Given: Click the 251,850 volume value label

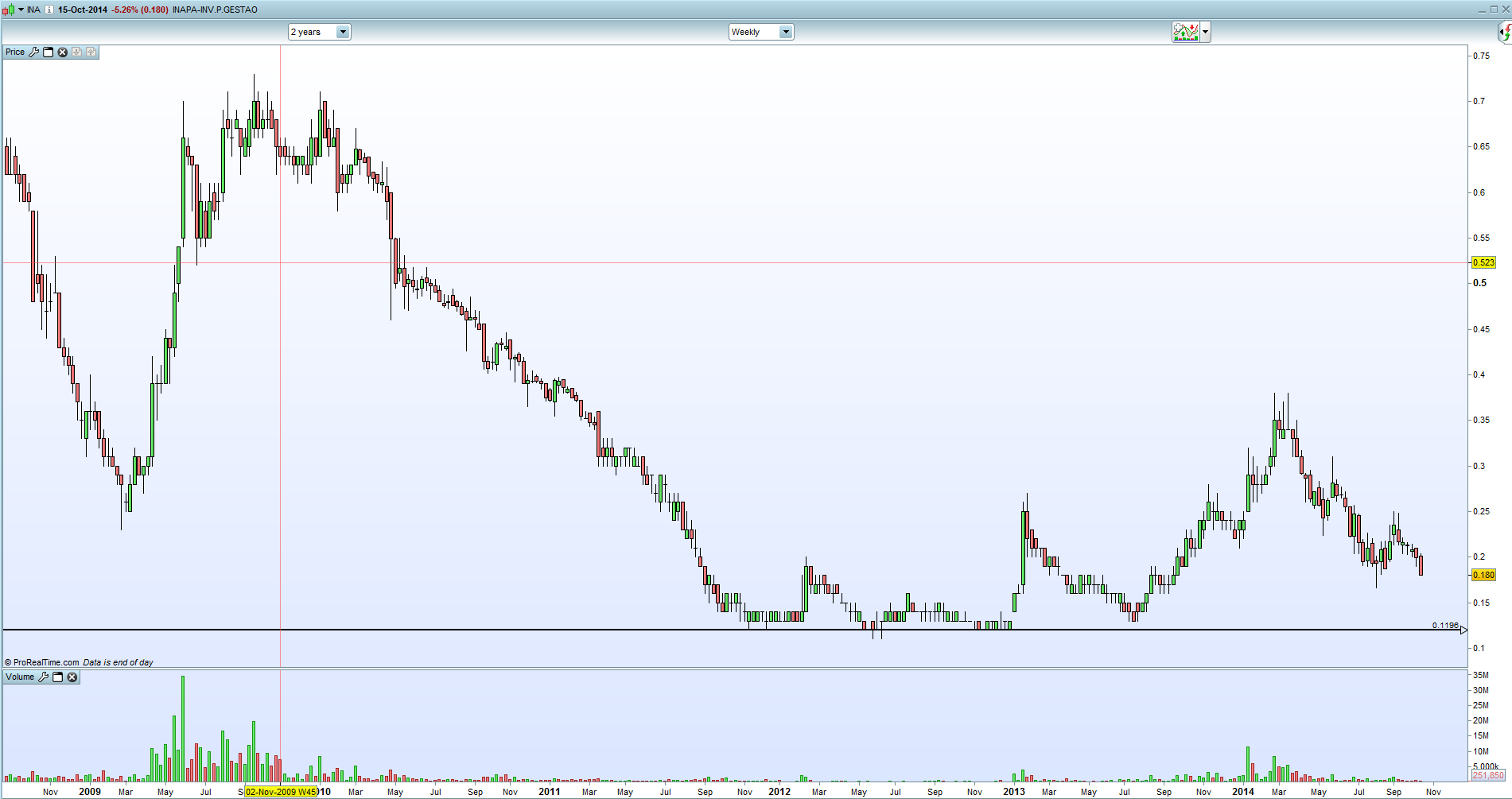Looking at the screenshot, I should coord(1488,775).
